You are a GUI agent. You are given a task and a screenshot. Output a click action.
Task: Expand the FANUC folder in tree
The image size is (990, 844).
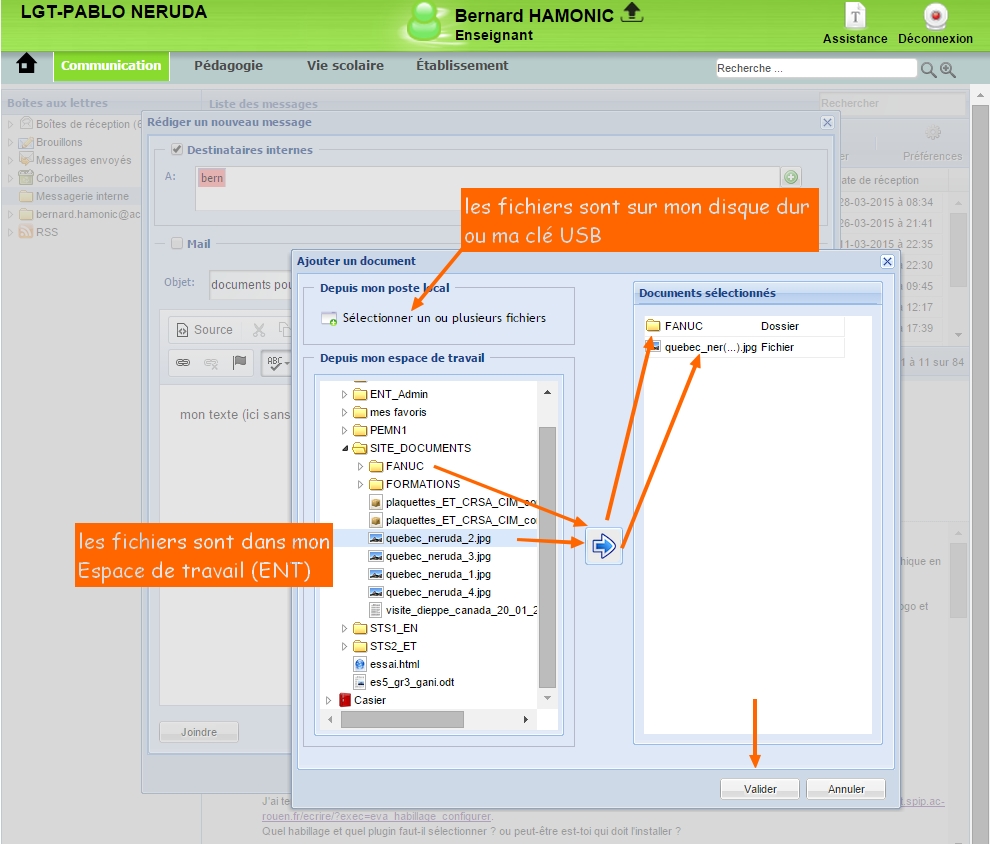coord(361,466)
